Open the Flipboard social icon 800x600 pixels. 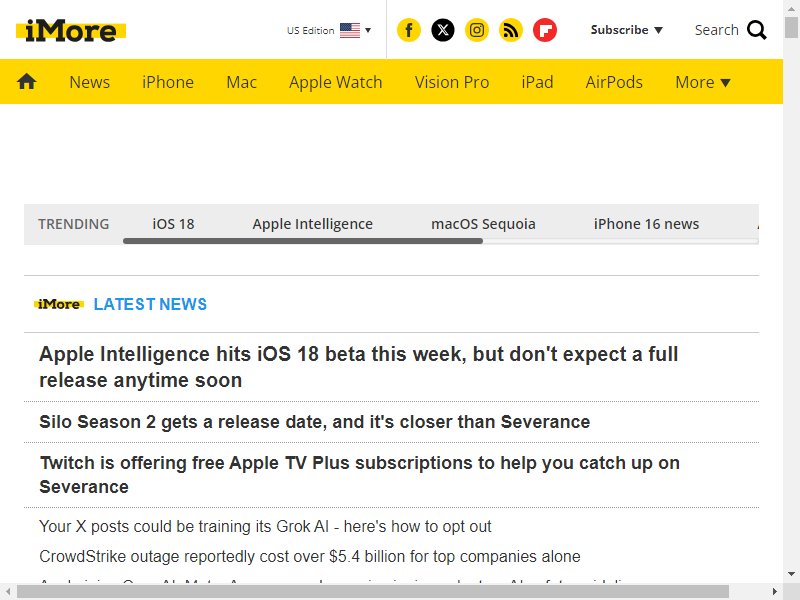tap(545, 30)
